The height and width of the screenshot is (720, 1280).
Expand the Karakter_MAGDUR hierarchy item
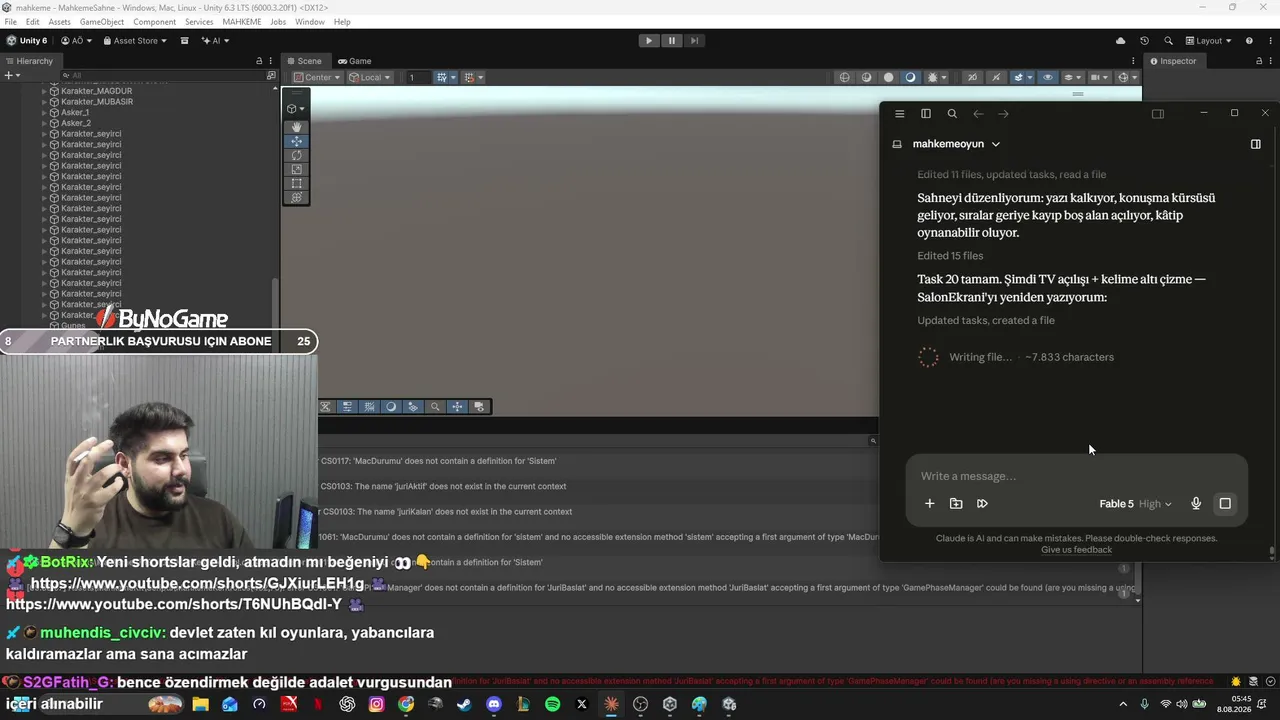pyautogui.click(x=45, y=91)
